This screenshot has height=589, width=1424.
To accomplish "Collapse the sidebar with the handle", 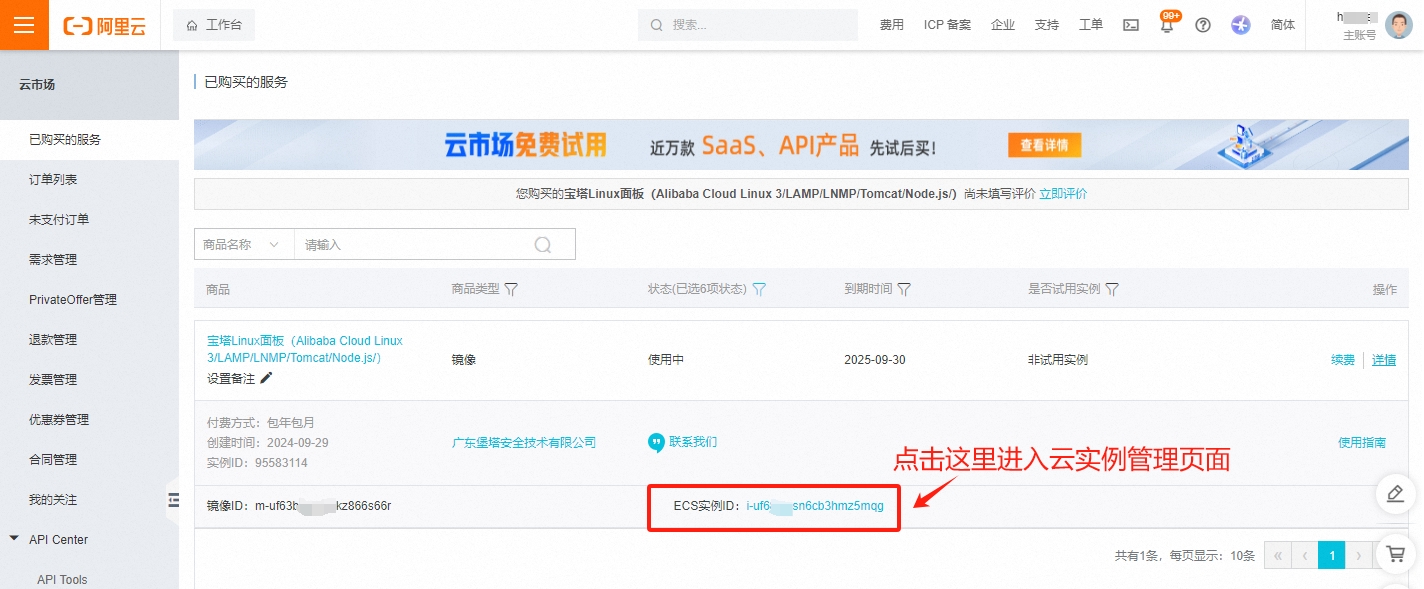I will point(173,500).
